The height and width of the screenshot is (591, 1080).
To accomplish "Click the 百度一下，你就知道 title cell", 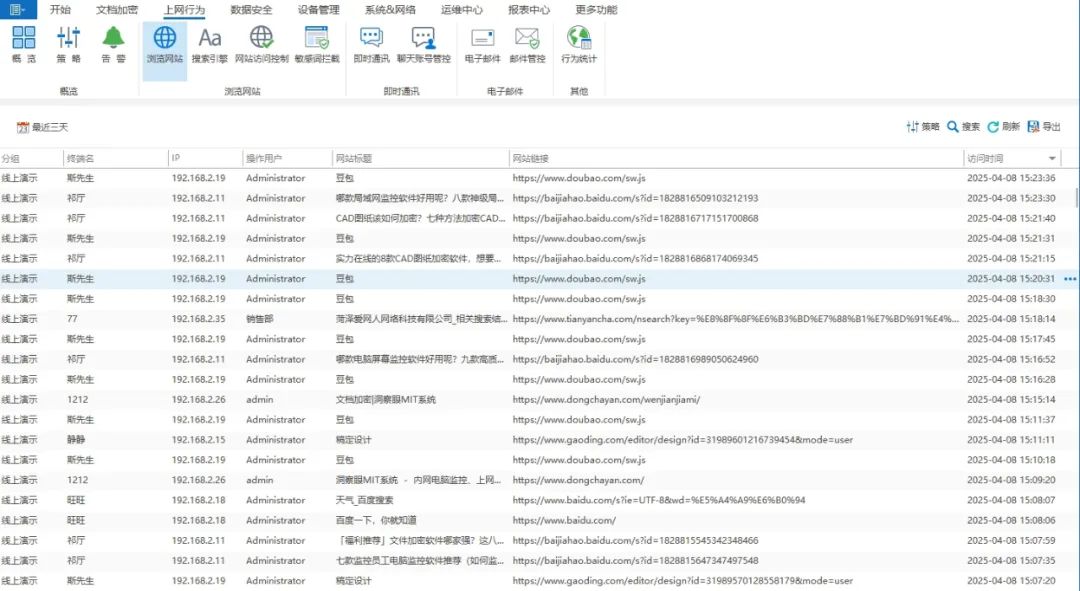I will [x=376, y=520].
